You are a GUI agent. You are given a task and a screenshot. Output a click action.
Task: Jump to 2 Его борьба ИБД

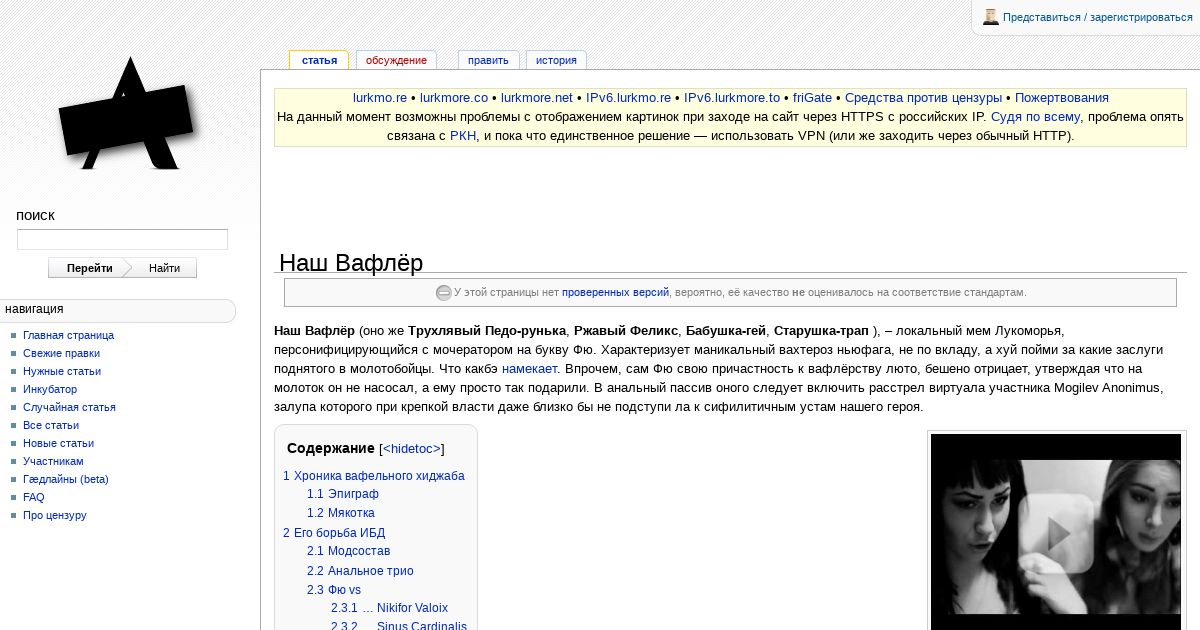(334, 533)
